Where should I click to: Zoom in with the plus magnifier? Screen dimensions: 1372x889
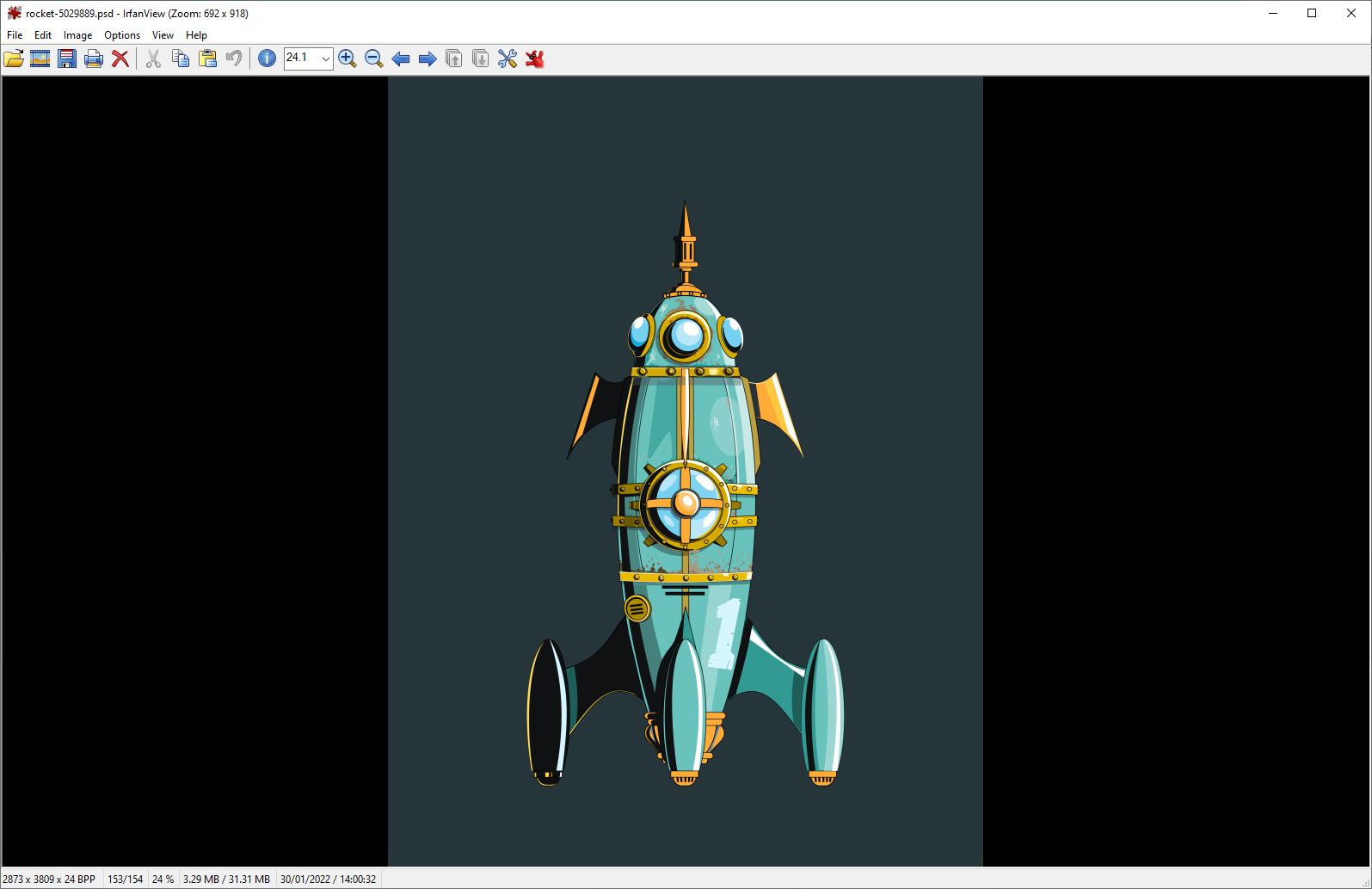348,59
